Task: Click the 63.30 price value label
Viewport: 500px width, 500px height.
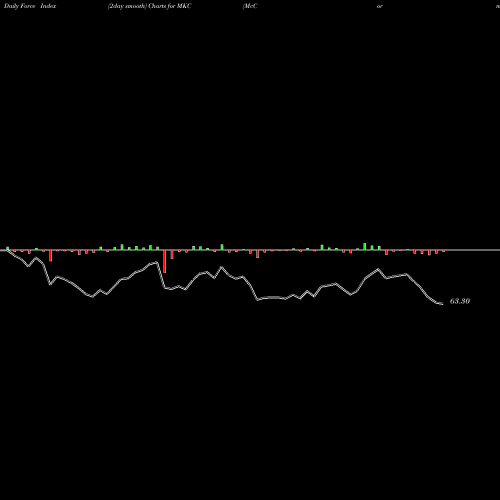Action: click(x=460, y=301)
